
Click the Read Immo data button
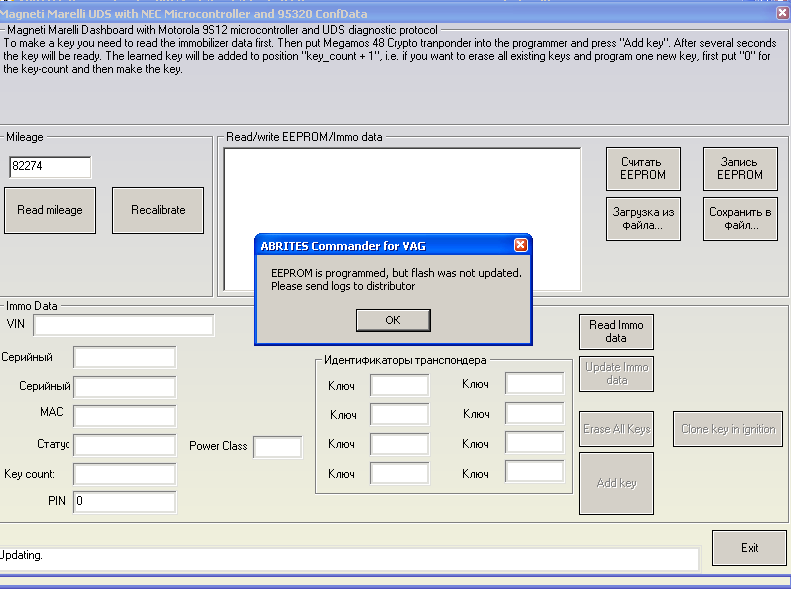pos(616,332)
